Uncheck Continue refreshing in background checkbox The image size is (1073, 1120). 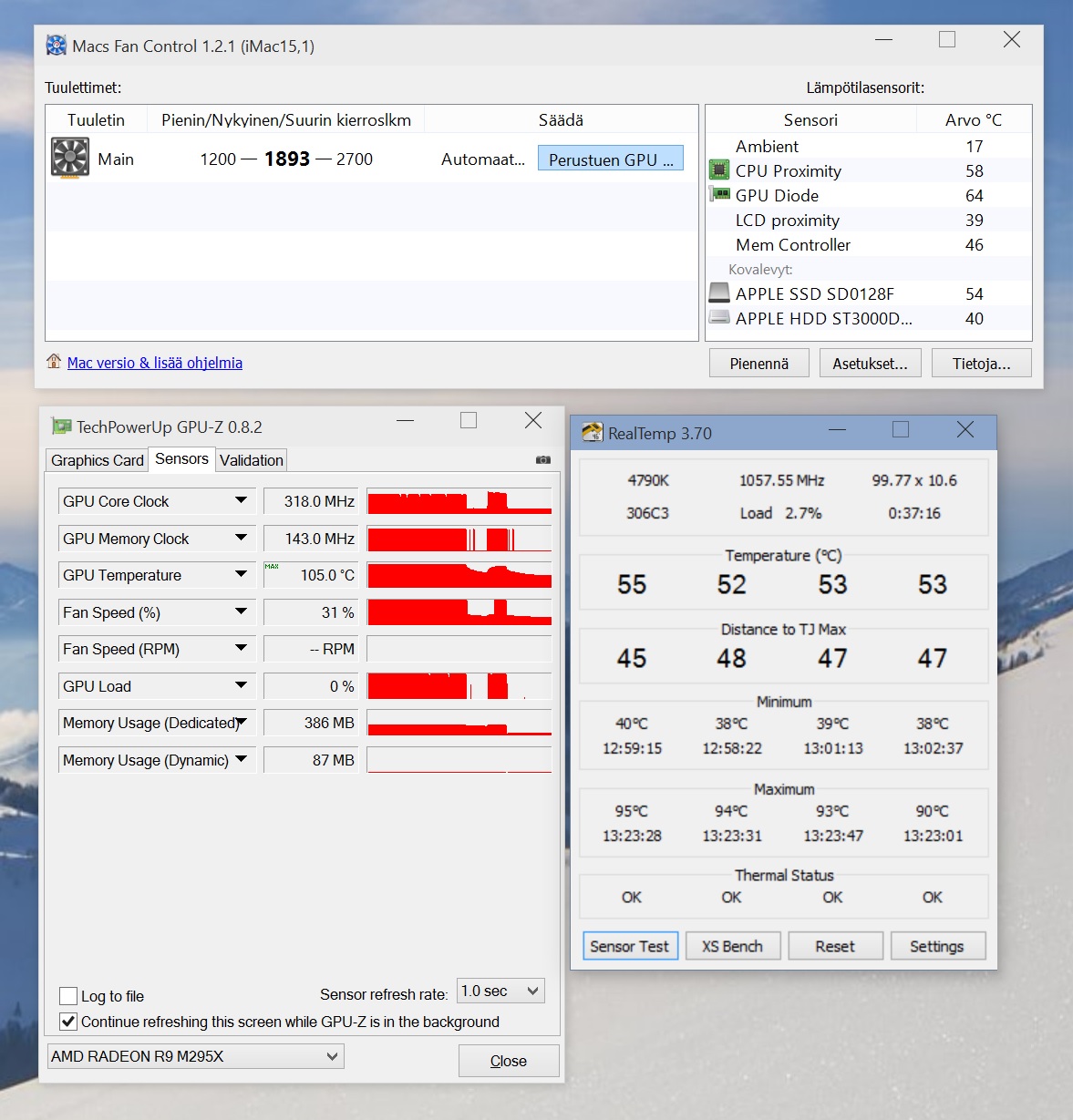pyautogui.click(x=68, y=1022)
